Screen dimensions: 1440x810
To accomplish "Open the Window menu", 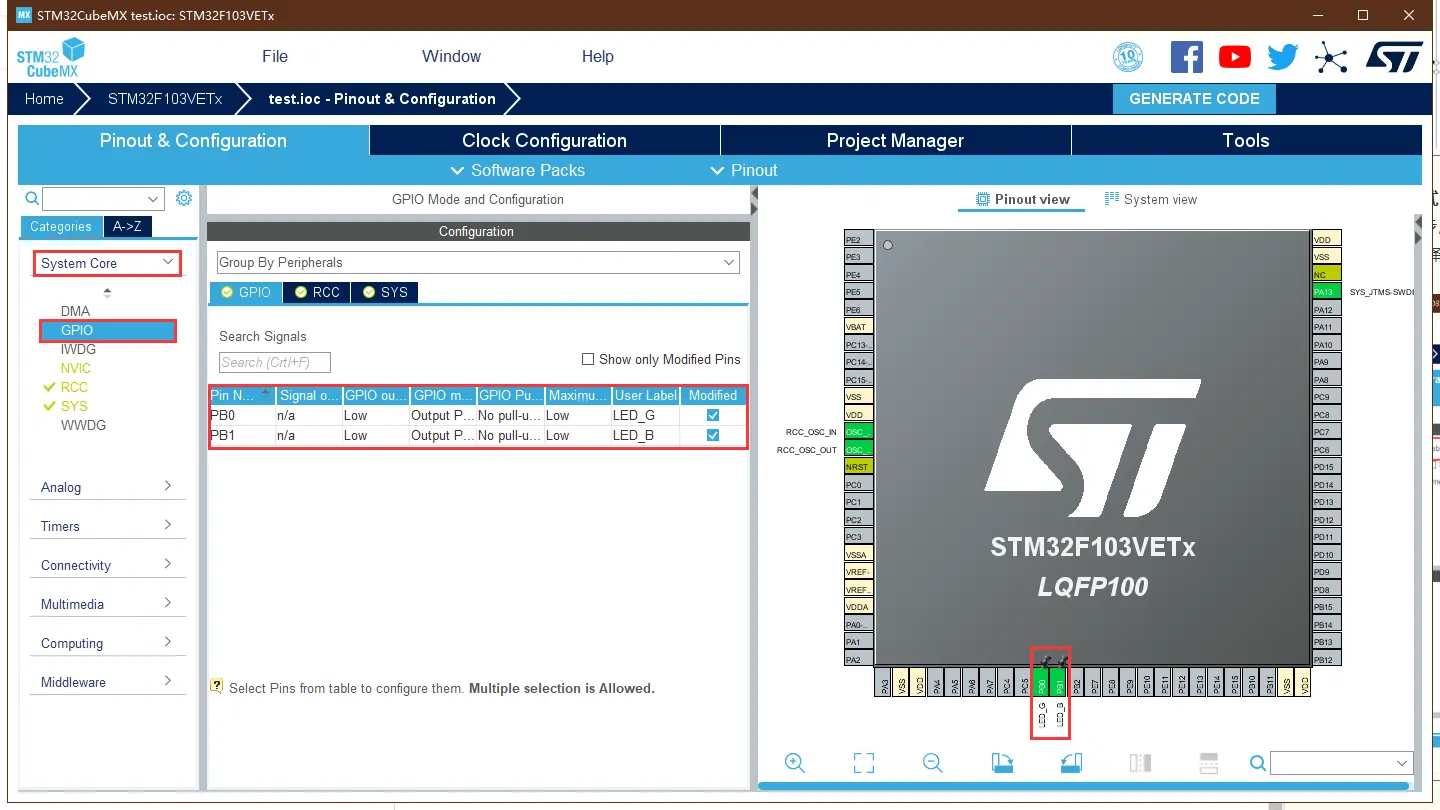I will pyautogui.click(x=451, y=57).
